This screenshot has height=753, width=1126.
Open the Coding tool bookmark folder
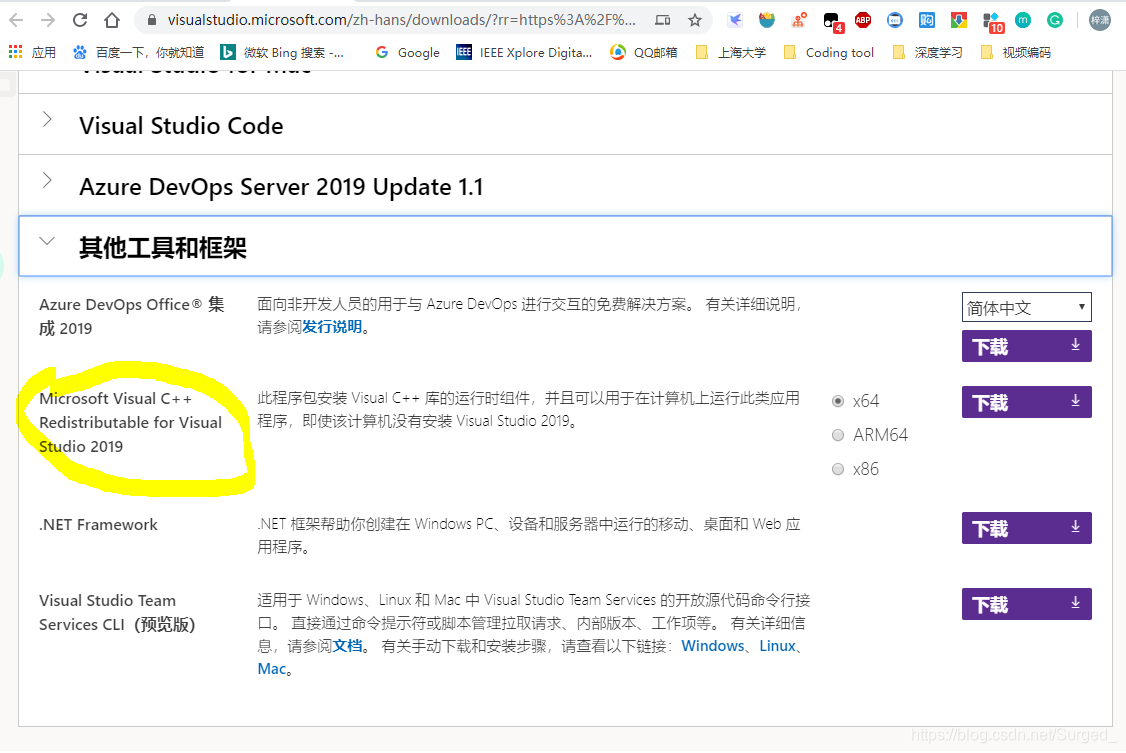point(829,52)
